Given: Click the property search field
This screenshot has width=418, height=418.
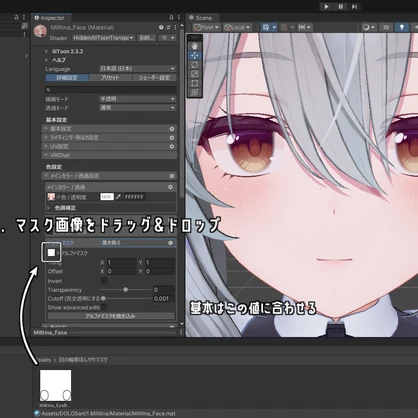Looking at the screenshot, I should (111, 90).
